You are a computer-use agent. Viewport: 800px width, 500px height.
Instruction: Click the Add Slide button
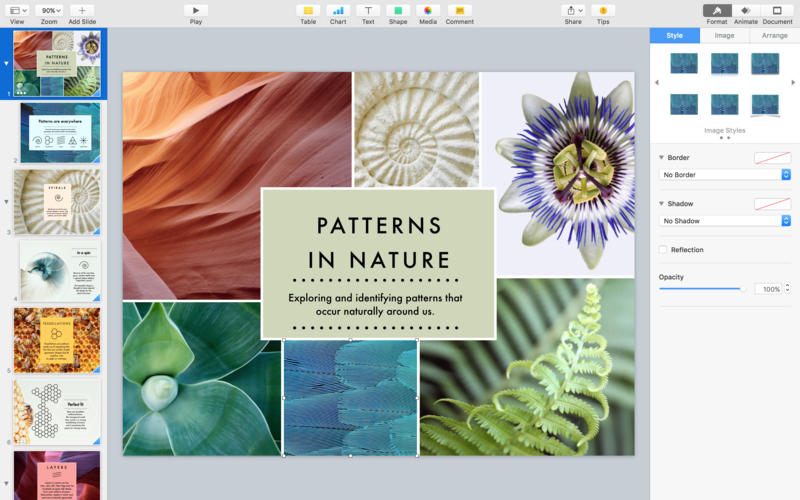(82, 10)
